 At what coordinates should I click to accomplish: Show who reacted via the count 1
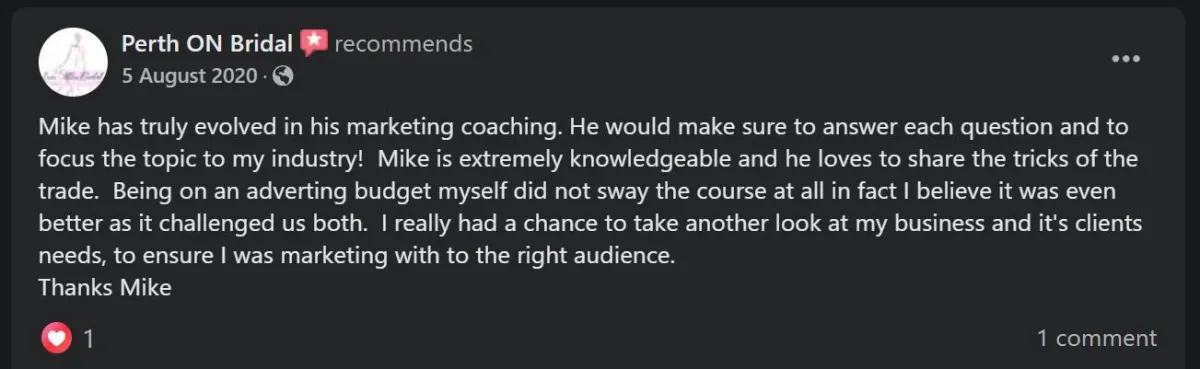(x=89, y=339)
